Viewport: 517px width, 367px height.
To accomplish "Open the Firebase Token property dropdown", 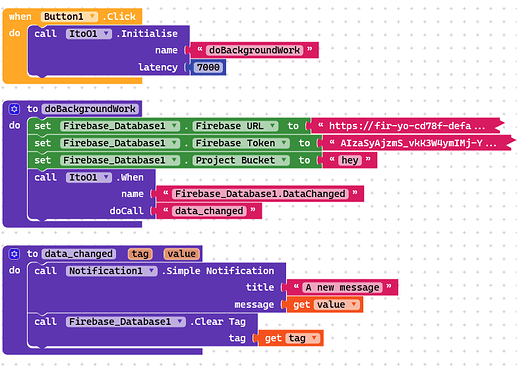I will (241, 143).
